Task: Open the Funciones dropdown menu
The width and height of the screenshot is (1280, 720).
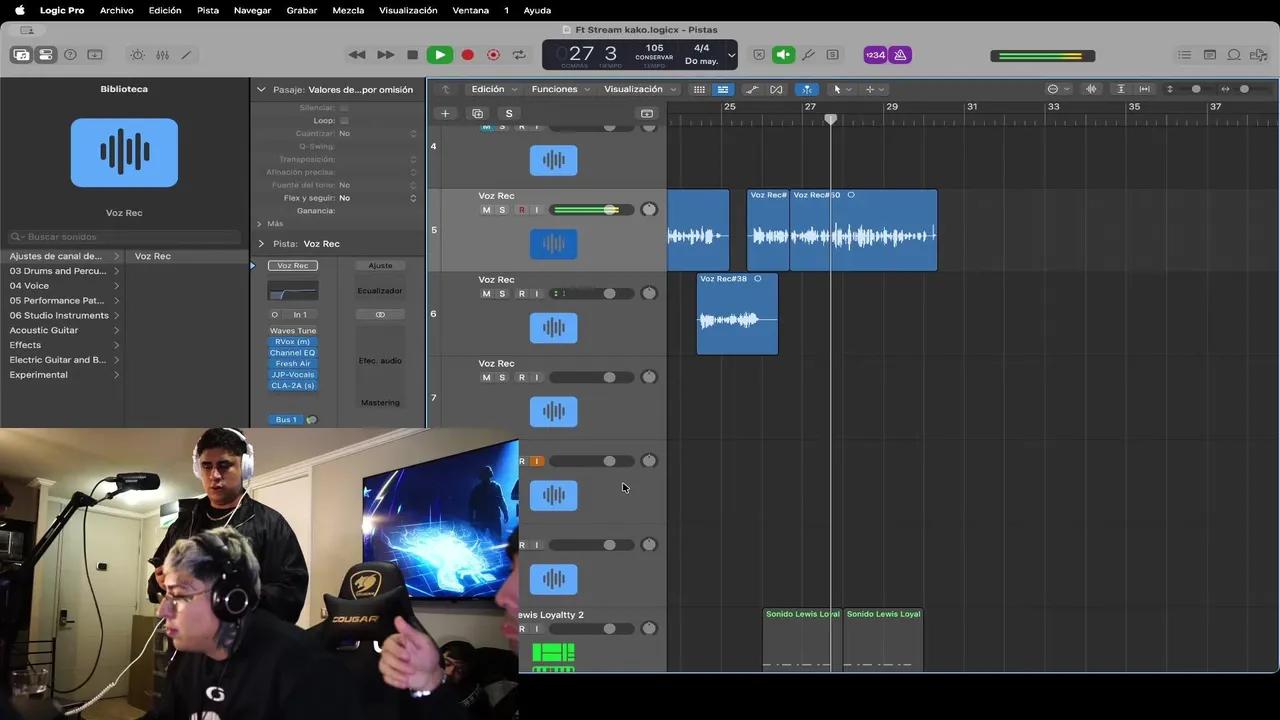Action: pyautogui.click(x=559, y=89)
